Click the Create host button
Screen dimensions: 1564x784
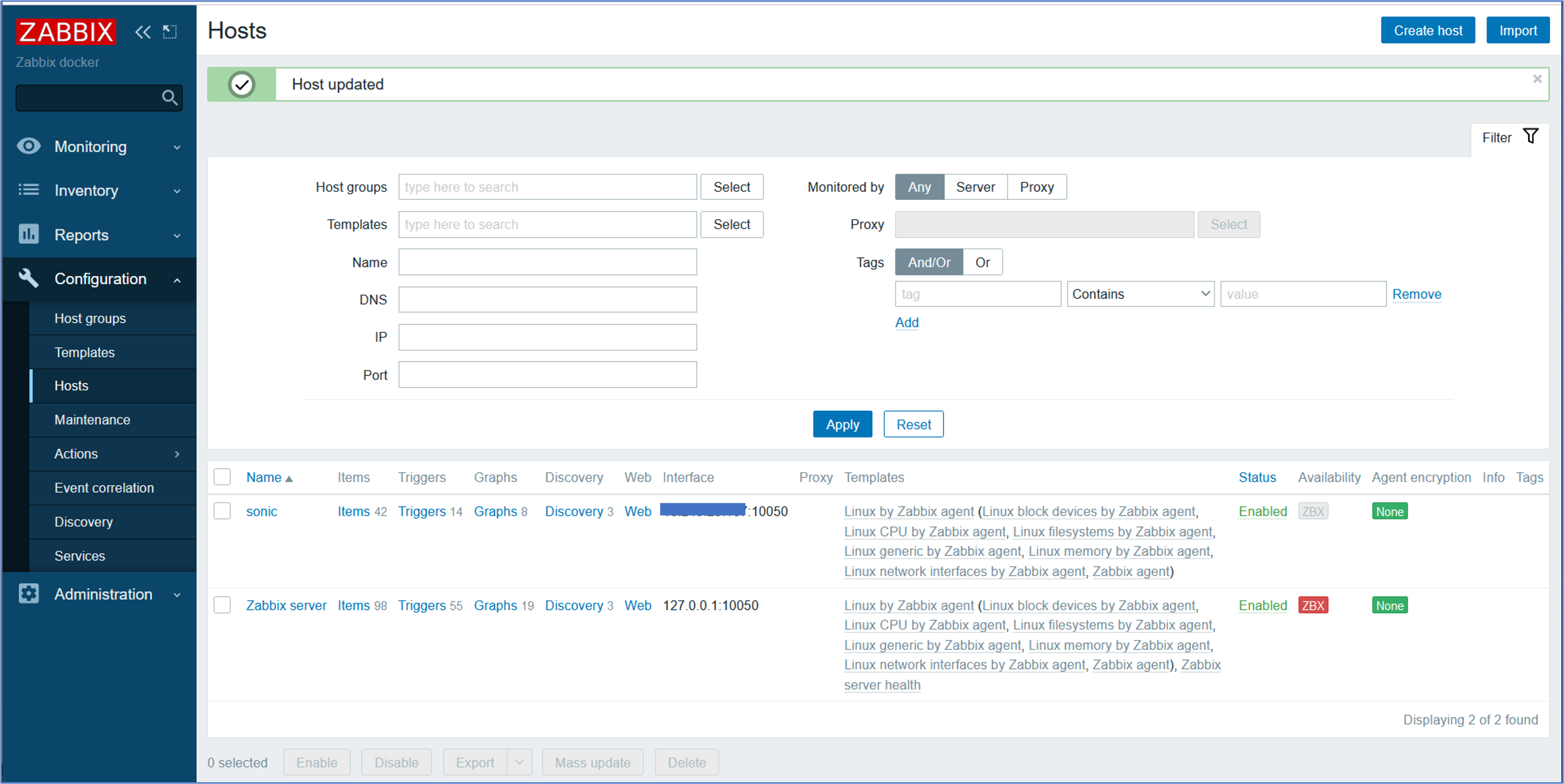1427,30
